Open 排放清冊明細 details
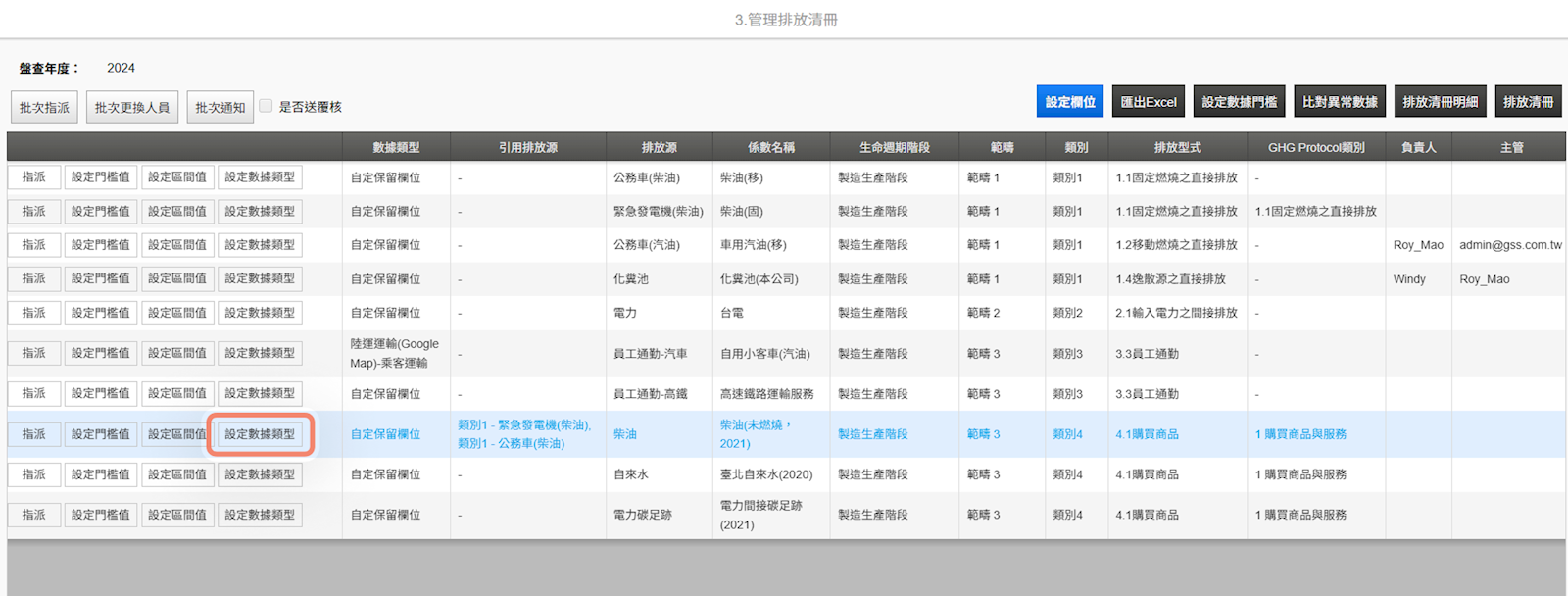Image resolution: width=1568 pixels, height=596 pixels. 1441,102
